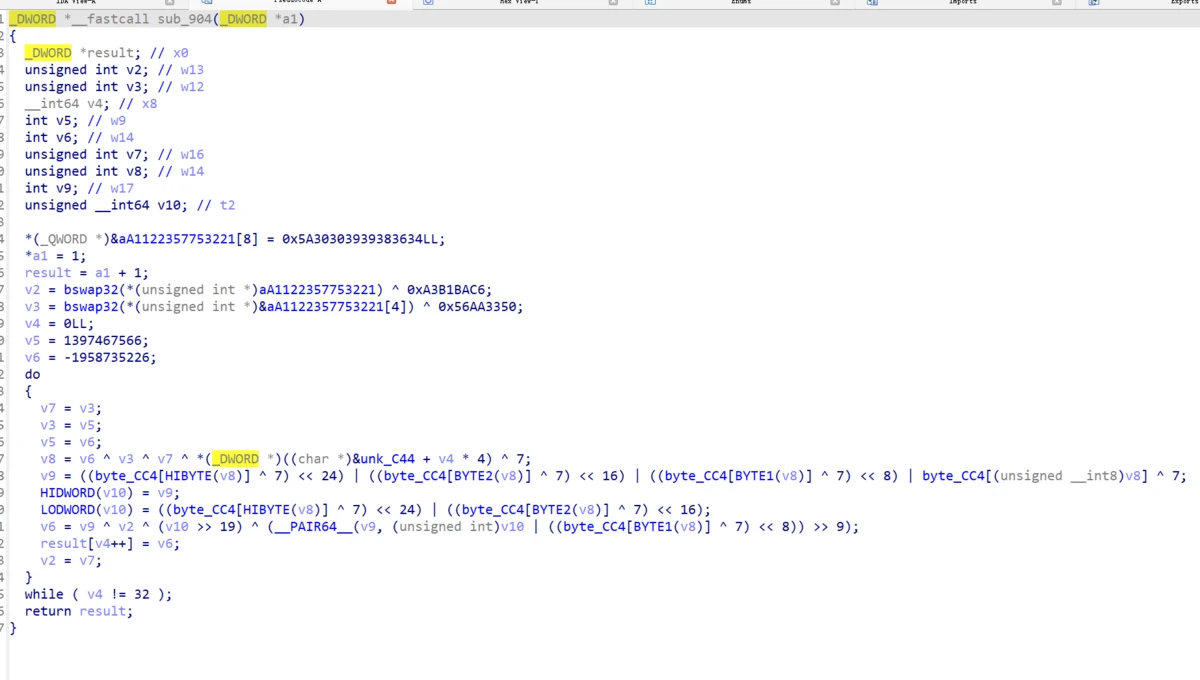
Task: Click the 'do' loop keyword
Action: 33,375
